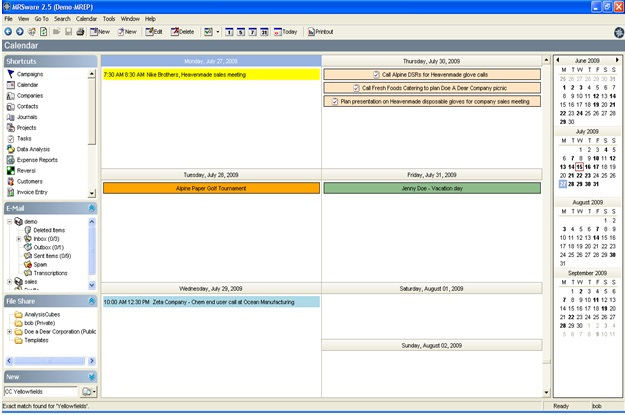Open the Help menu
625x415 pixels.
[x=150, y=19]
